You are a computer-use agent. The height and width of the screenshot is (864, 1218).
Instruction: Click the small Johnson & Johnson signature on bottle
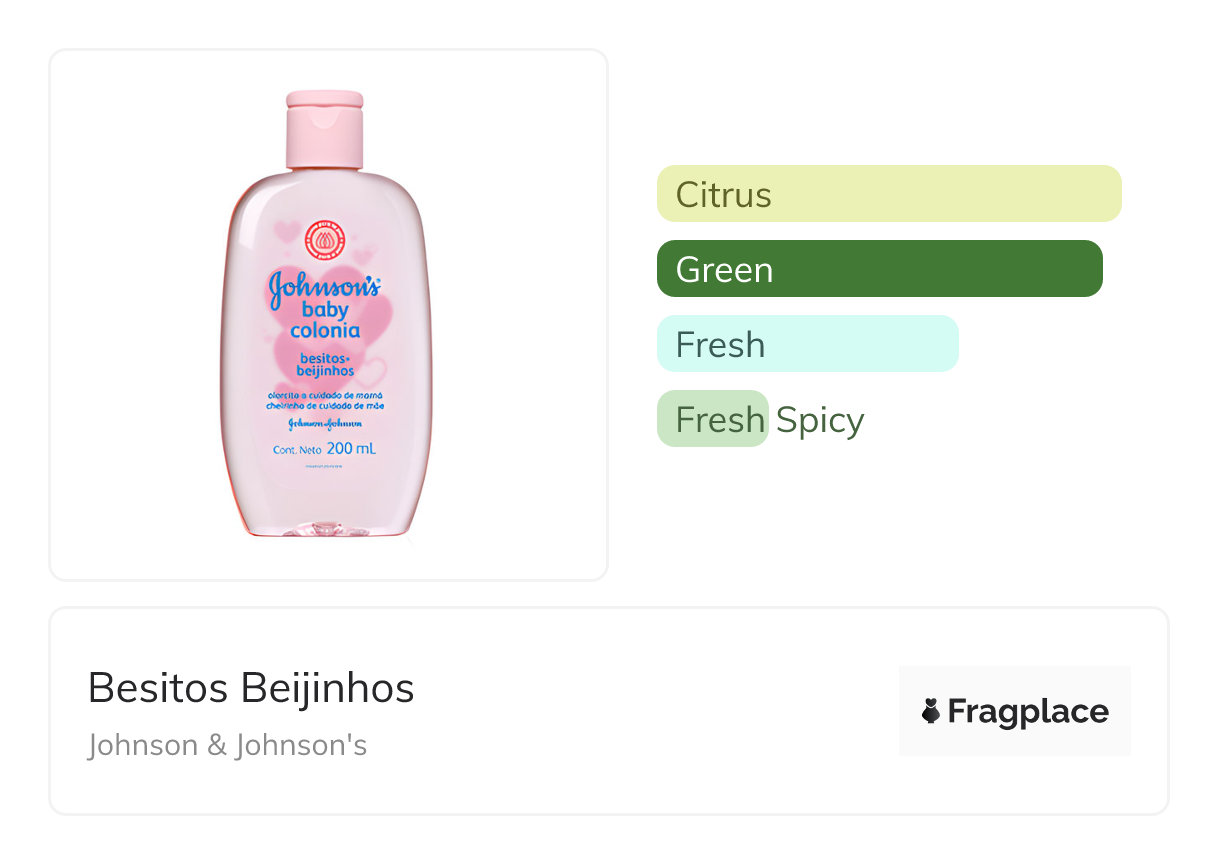pyautogui.click(x=322, y=424)
